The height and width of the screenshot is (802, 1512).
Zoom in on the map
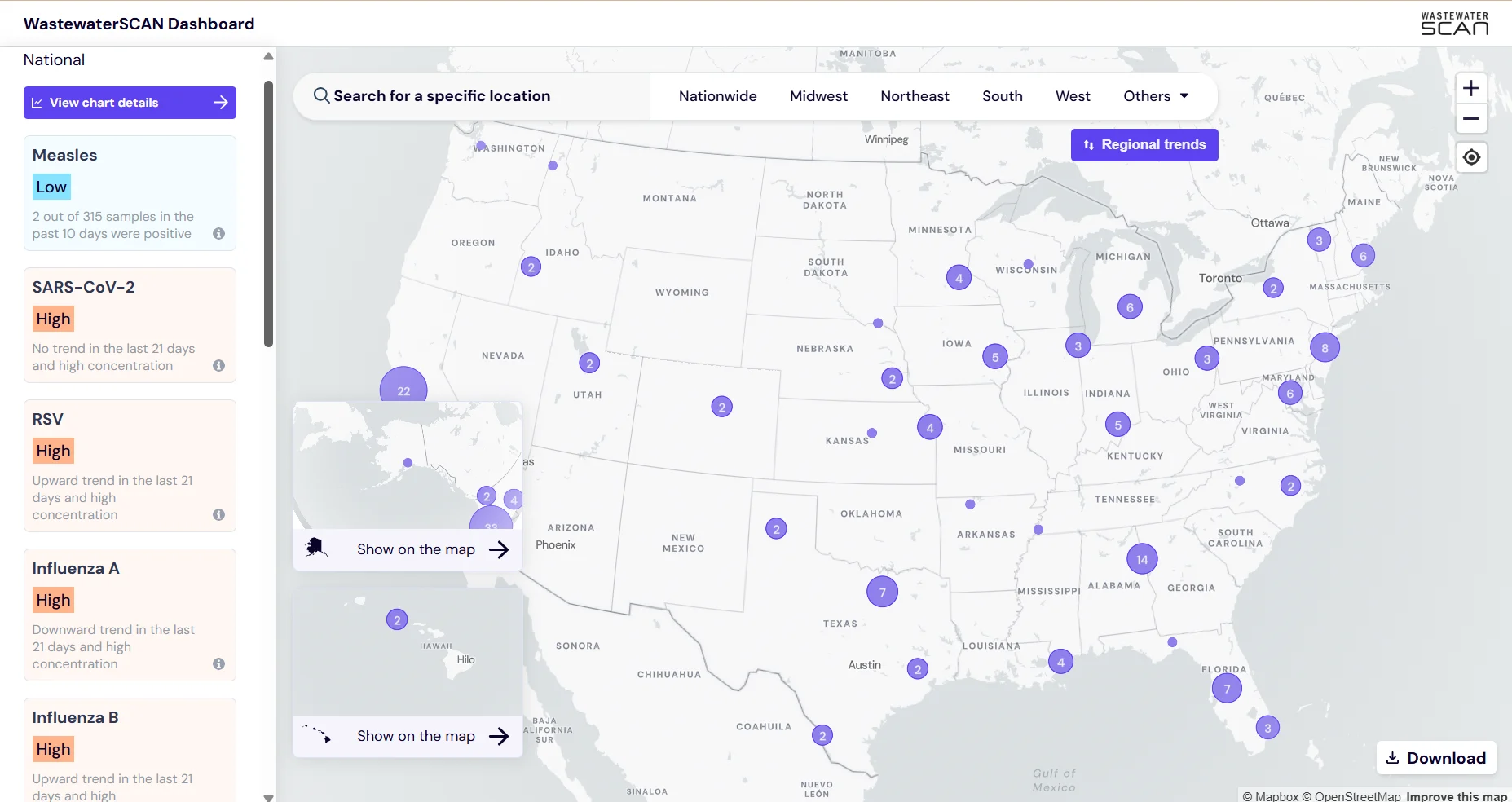point(1471,88)
